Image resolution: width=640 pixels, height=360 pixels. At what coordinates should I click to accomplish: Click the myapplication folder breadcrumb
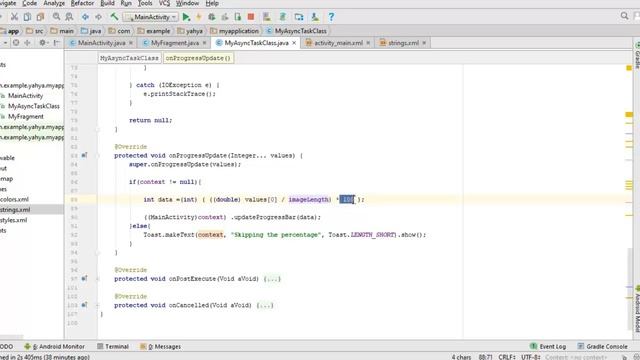pyautogui.click(x=235, y=31)
